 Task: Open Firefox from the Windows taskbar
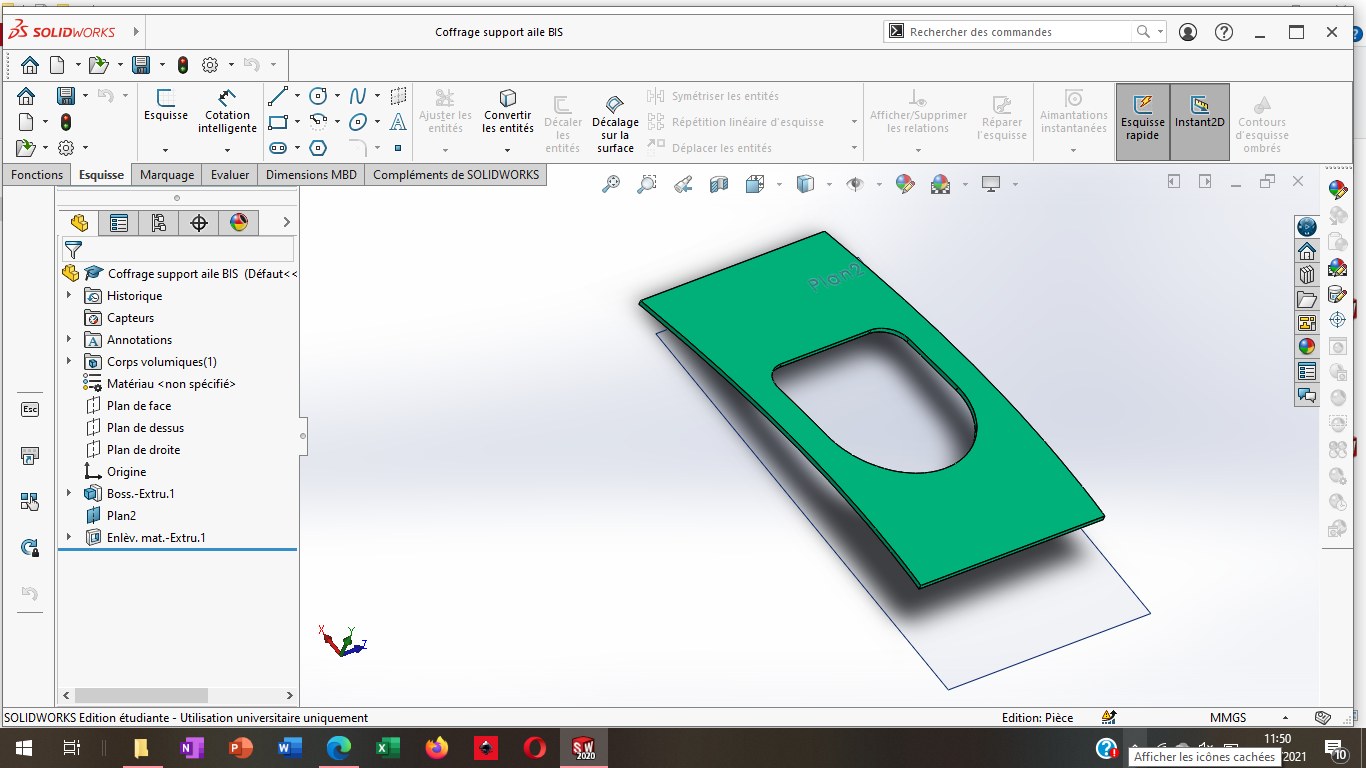[436, 748]
